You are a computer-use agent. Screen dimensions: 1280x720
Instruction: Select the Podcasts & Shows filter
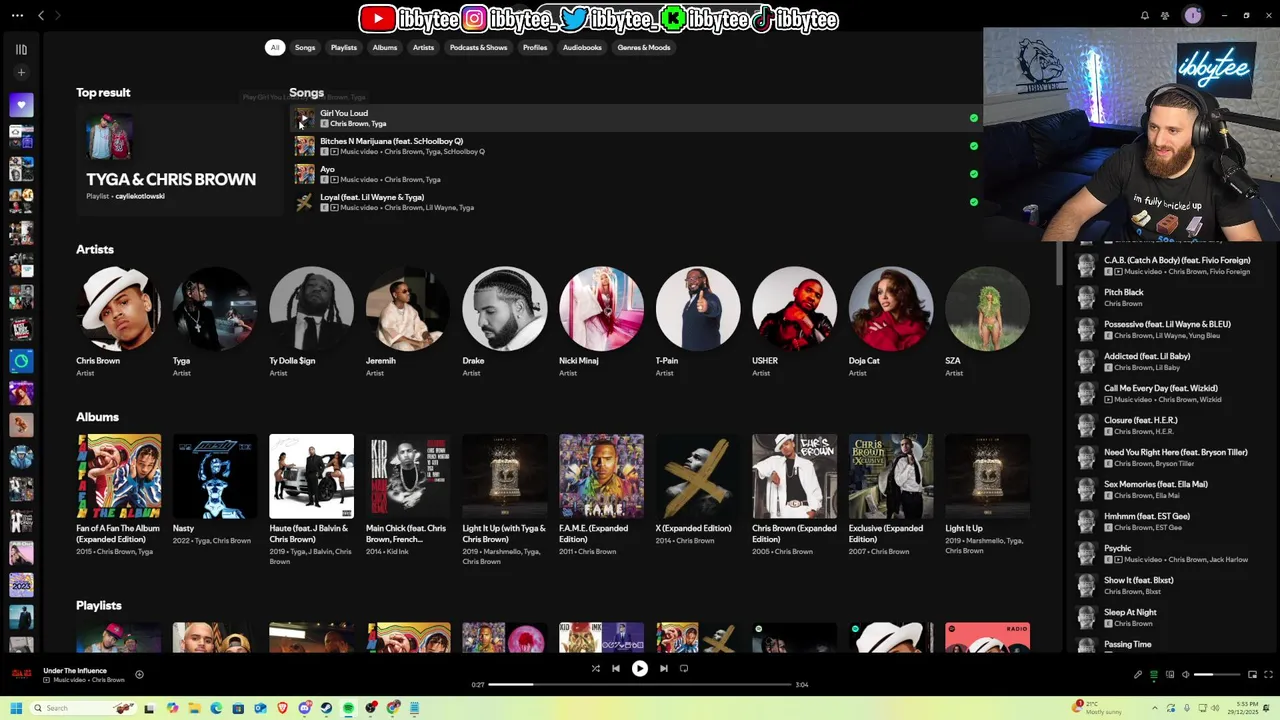point(478,47)
